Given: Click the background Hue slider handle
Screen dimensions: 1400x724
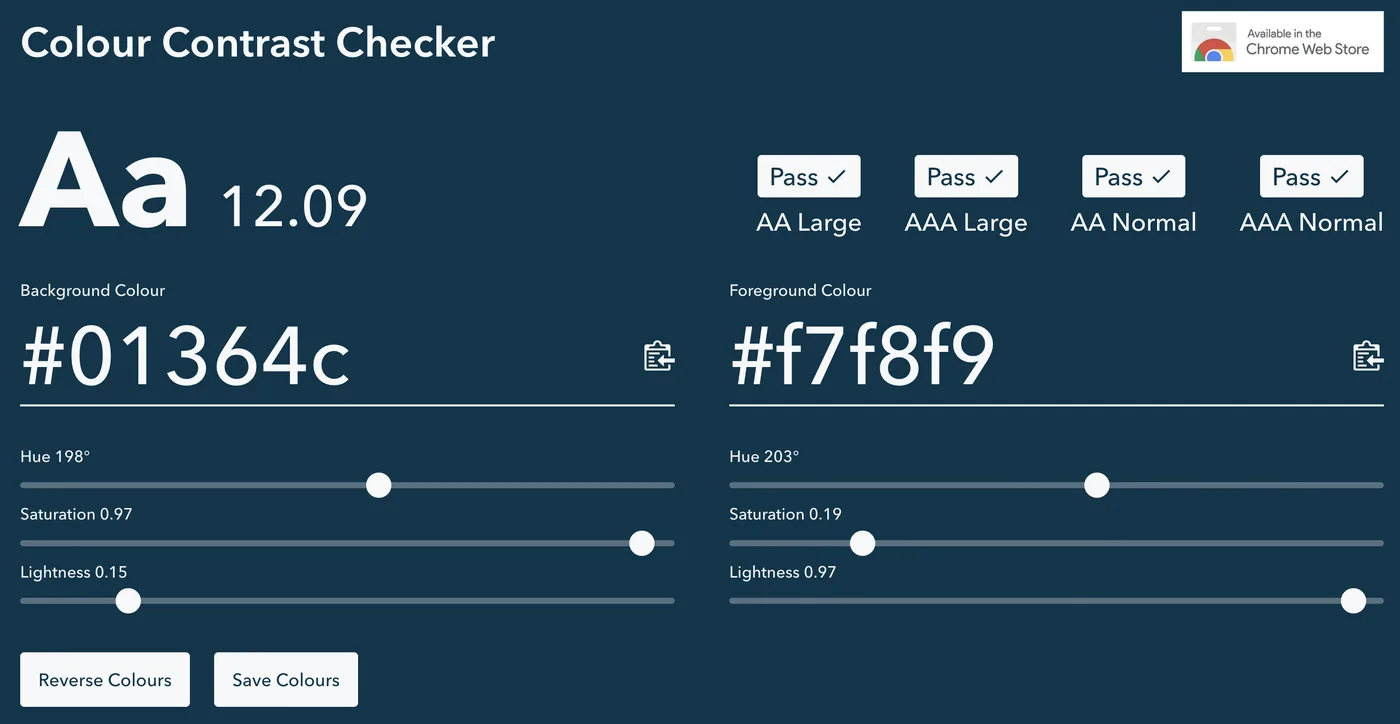Looking at the screenshot, I should point(378,486).
